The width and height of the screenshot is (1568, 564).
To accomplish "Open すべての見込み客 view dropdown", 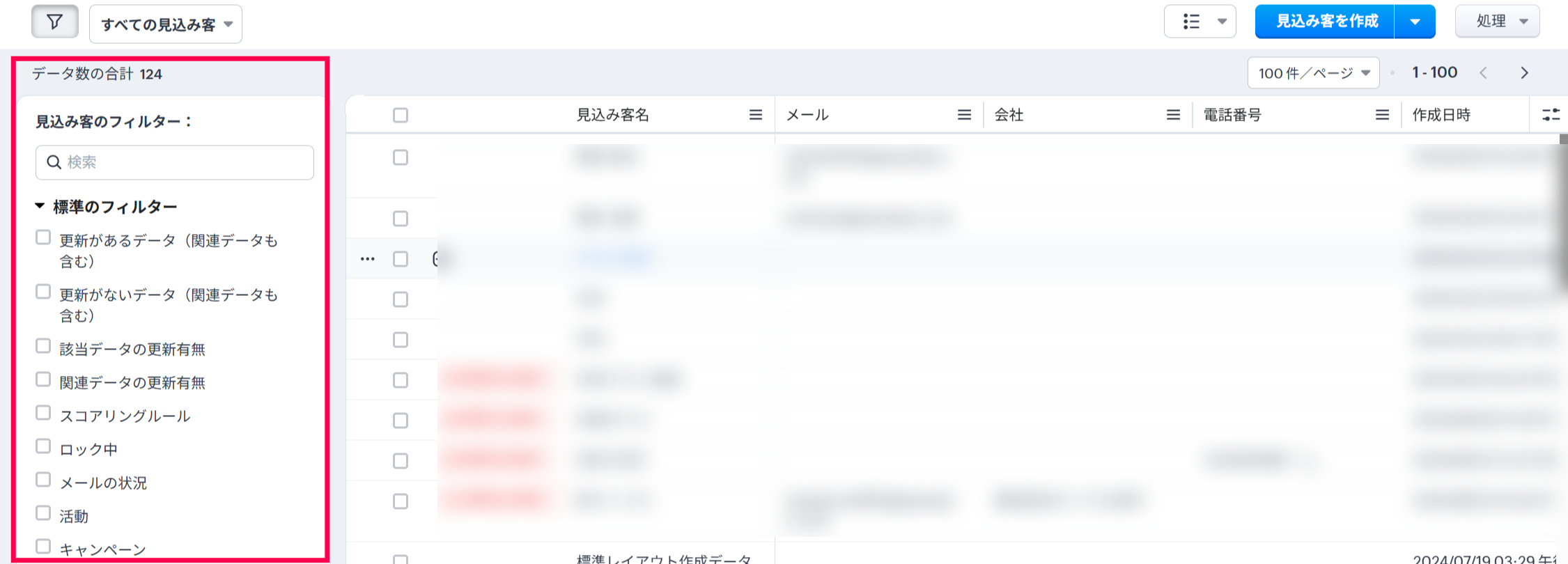I will [x=166, y=24].
